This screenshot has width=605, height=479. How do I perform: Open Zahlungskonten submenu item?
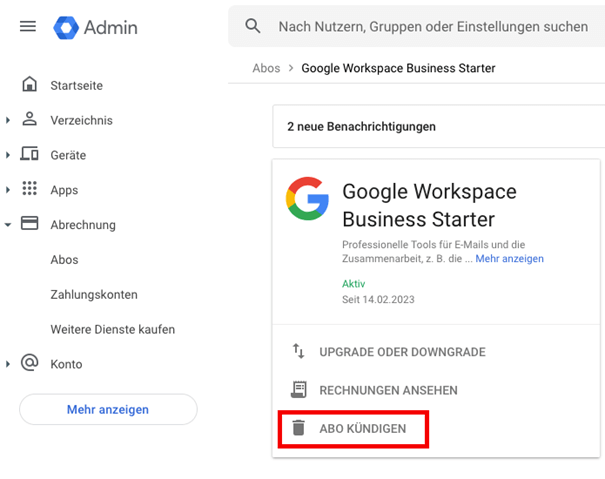(94, 295)
